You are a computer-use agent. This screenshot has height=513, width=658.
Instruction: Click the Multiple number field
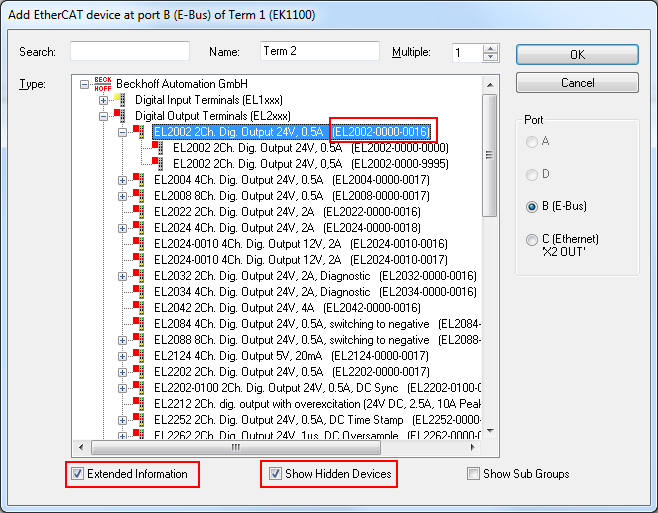click(x=467, y=53)
